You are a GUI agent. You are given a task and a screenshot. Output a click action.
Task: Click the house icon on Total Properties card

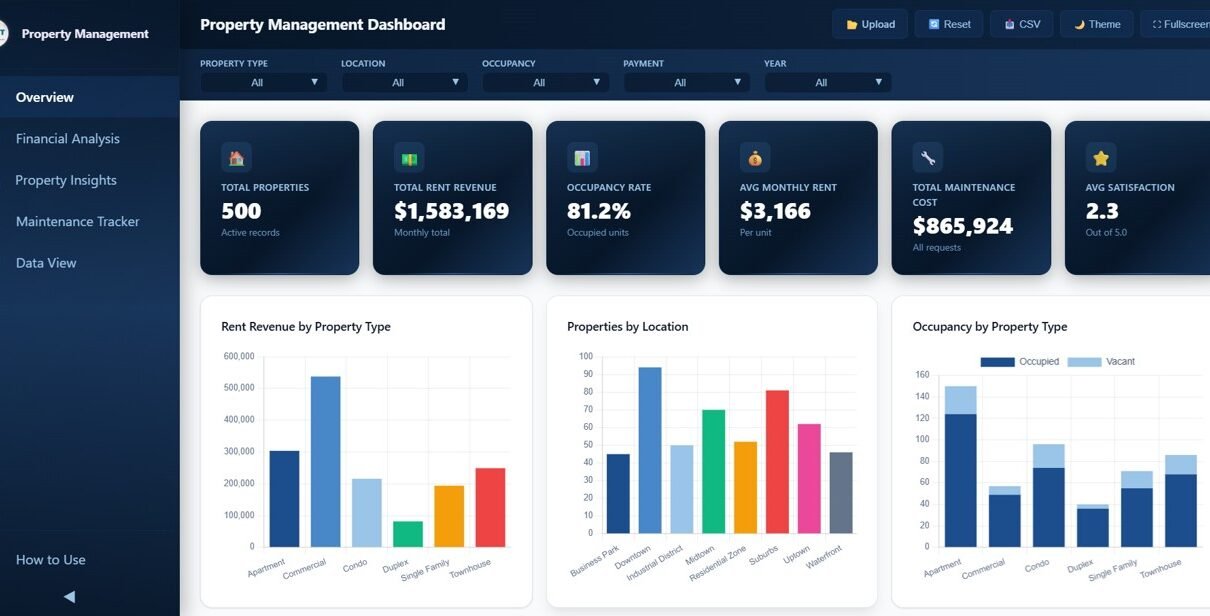tap(236, 157)
